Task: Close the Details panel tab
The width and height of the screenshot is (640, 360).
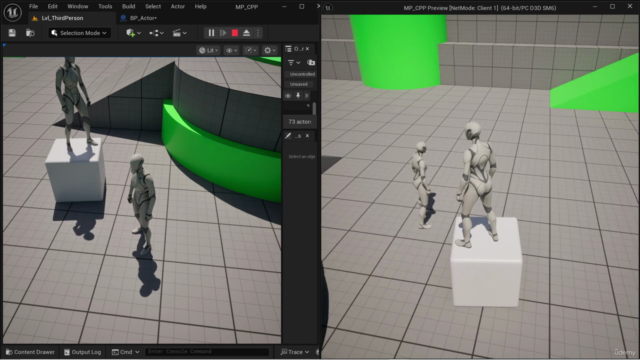Action: click(x=307, y=136)
